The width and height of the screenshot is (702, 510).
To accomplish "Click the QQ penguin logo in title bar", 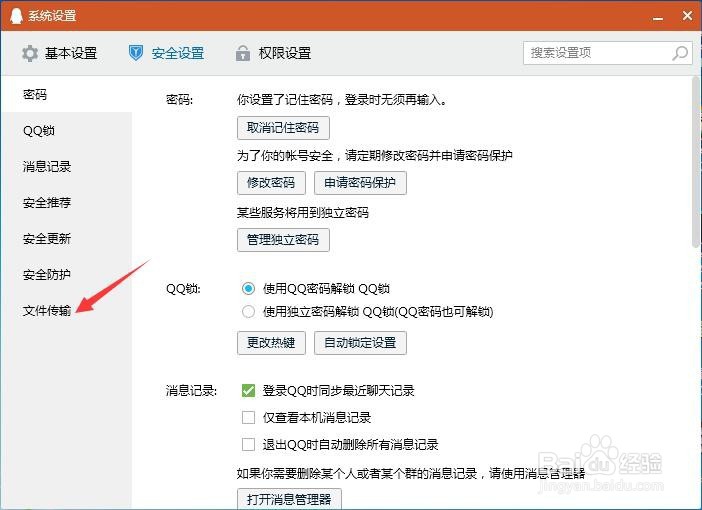I will pos(16,16).
